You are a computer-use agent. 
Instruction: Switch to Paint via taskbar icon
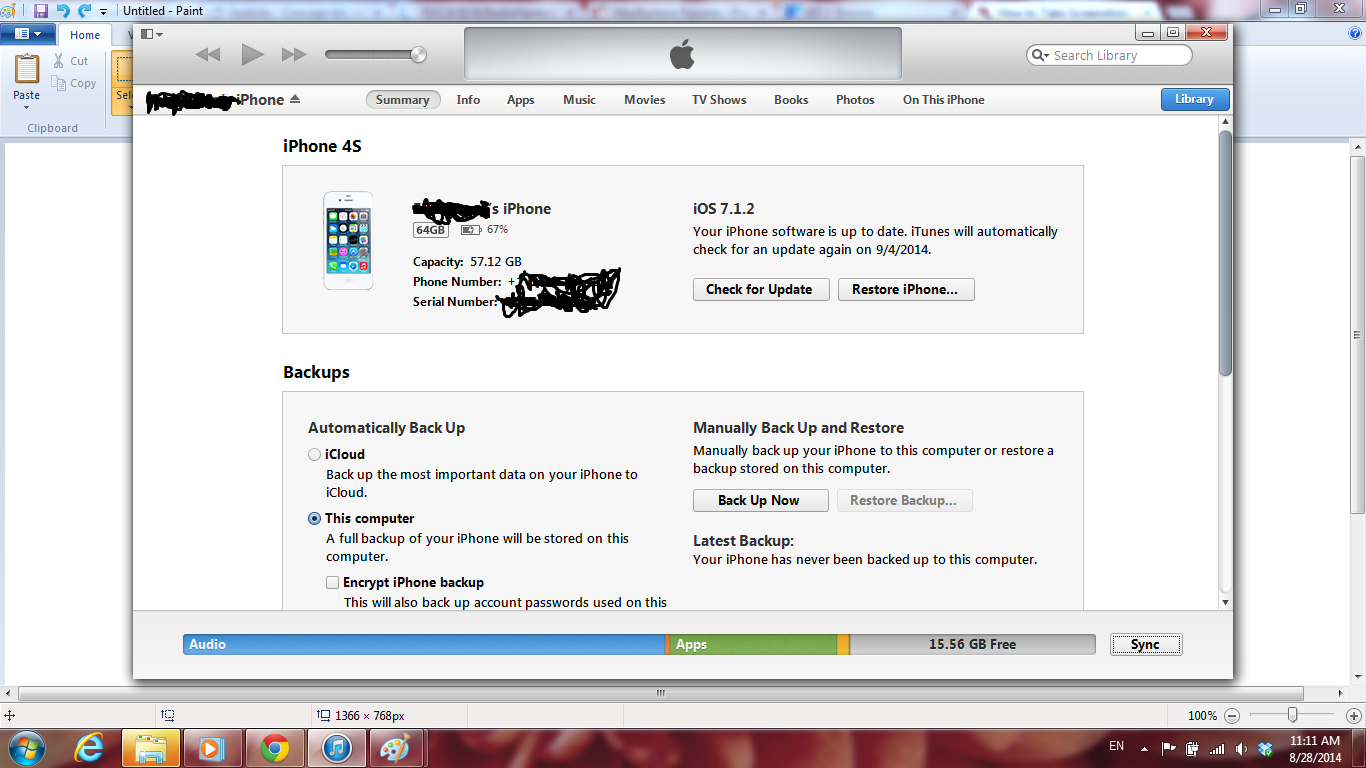[x=397, y=748]
